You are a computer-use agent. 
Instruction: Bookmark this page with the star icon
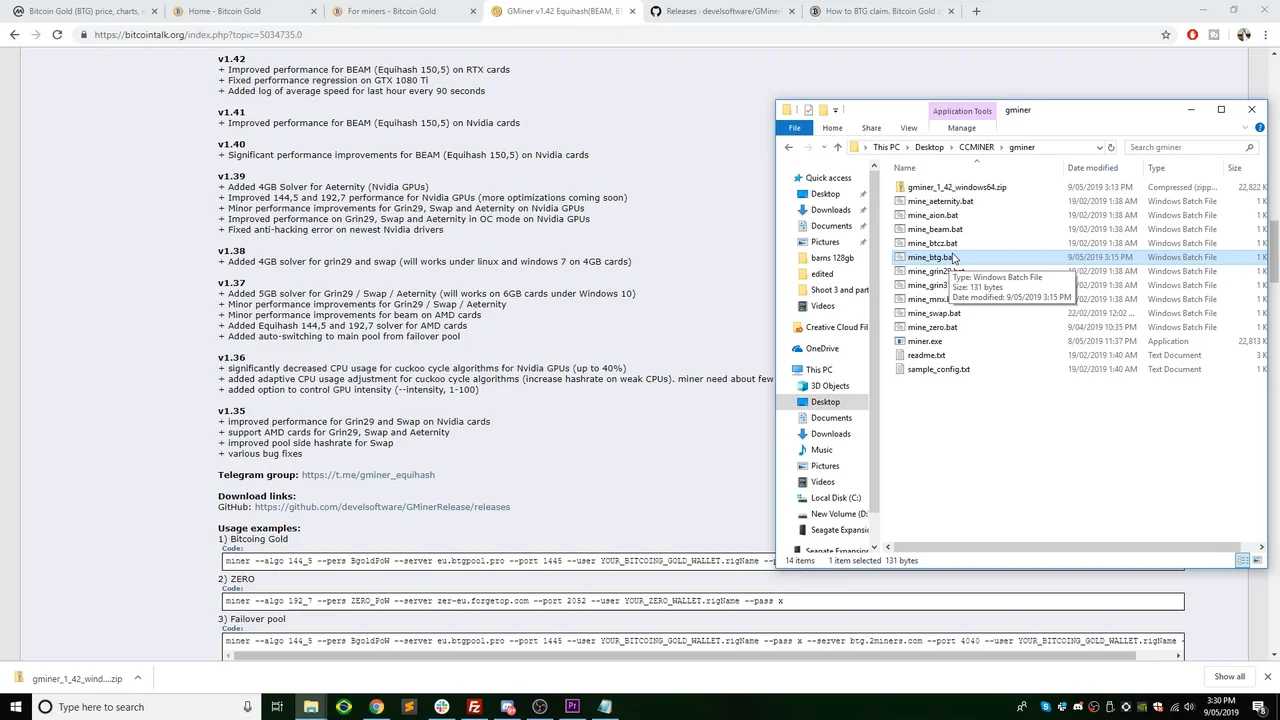coord(1166,34)
